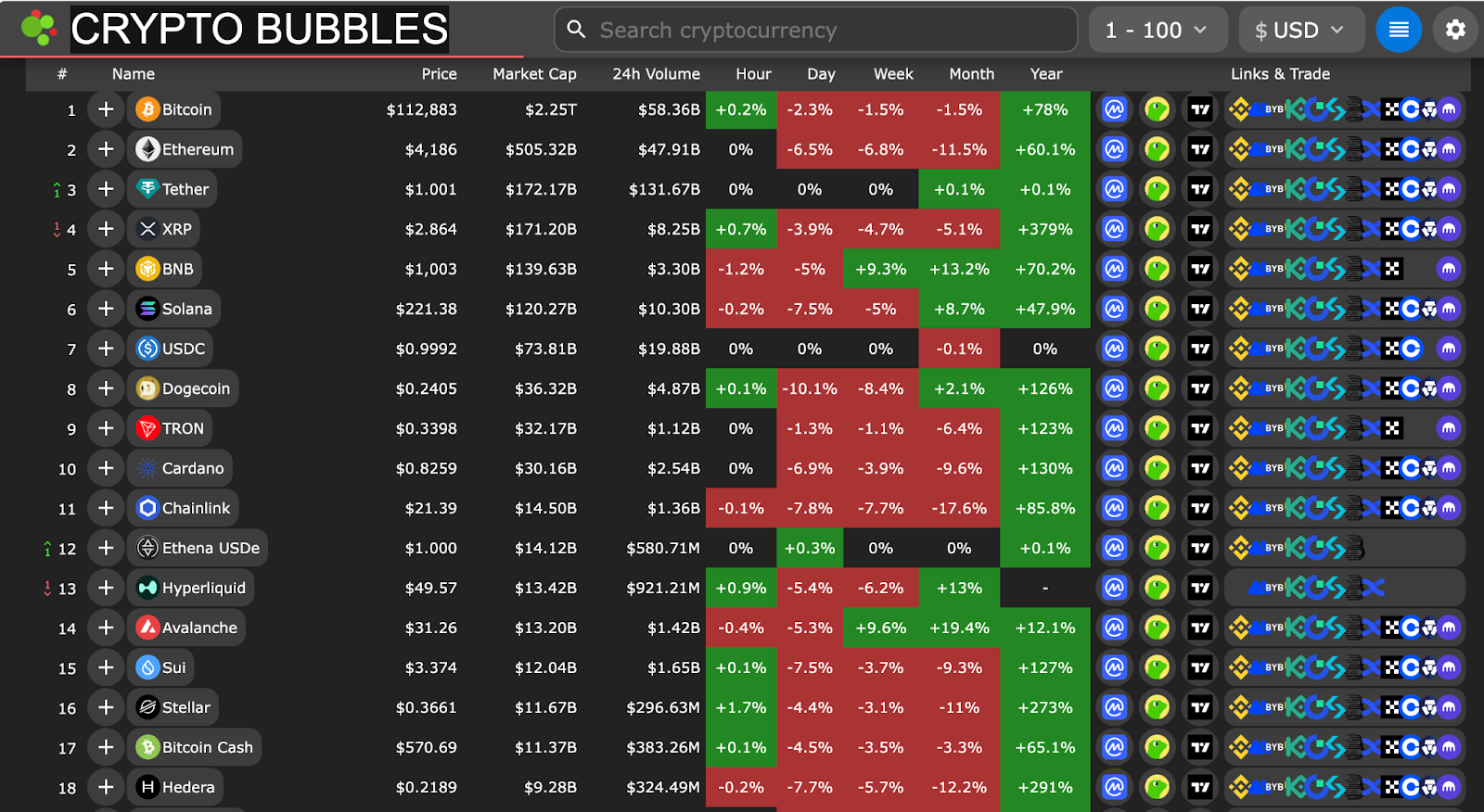Sort by Market Cap column
The width and height of the screenshot is (1484, 812).
pos(534,74)
